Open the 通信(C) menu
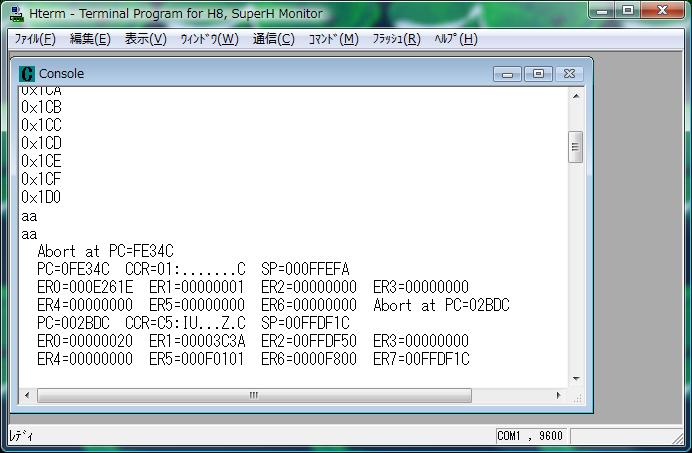This screenshot has width=692, height=453. click(273, 39)
